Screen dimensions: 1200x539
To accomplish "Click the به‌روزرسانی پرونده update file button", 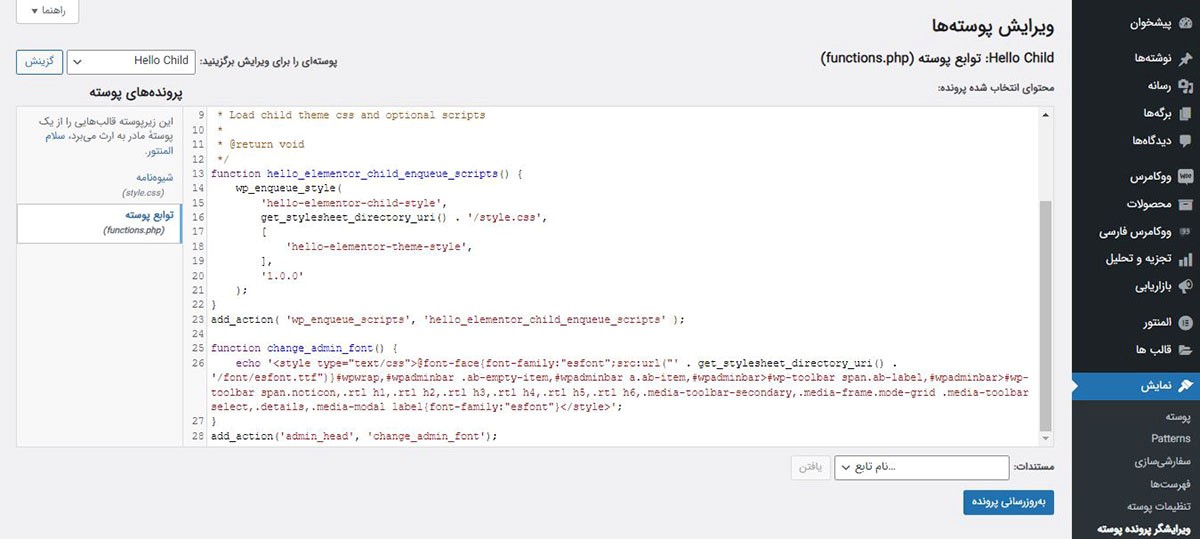I will [x=1008, y=503].
